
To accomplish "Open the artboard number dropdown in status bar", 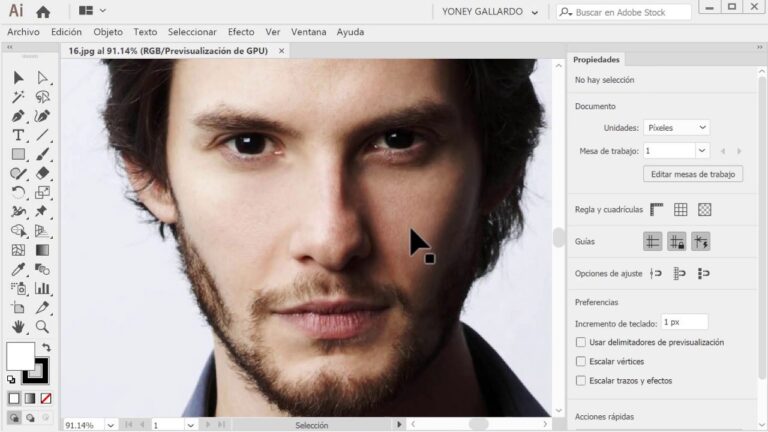I will pyautogui.click(x=190, y=425).
